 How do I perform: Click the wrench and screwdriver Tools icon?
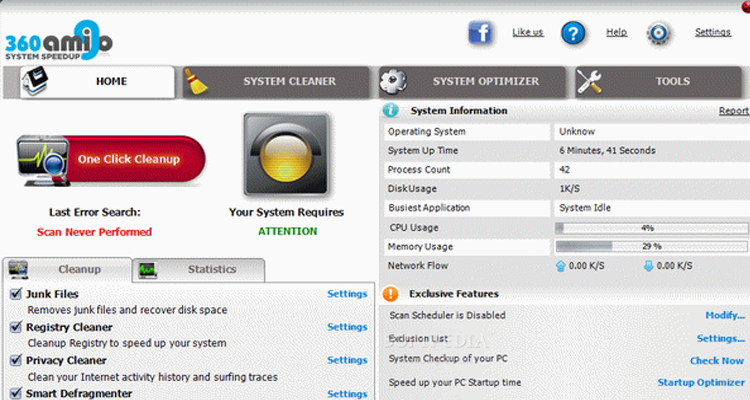pyautogui.click(x=589, y=82)
